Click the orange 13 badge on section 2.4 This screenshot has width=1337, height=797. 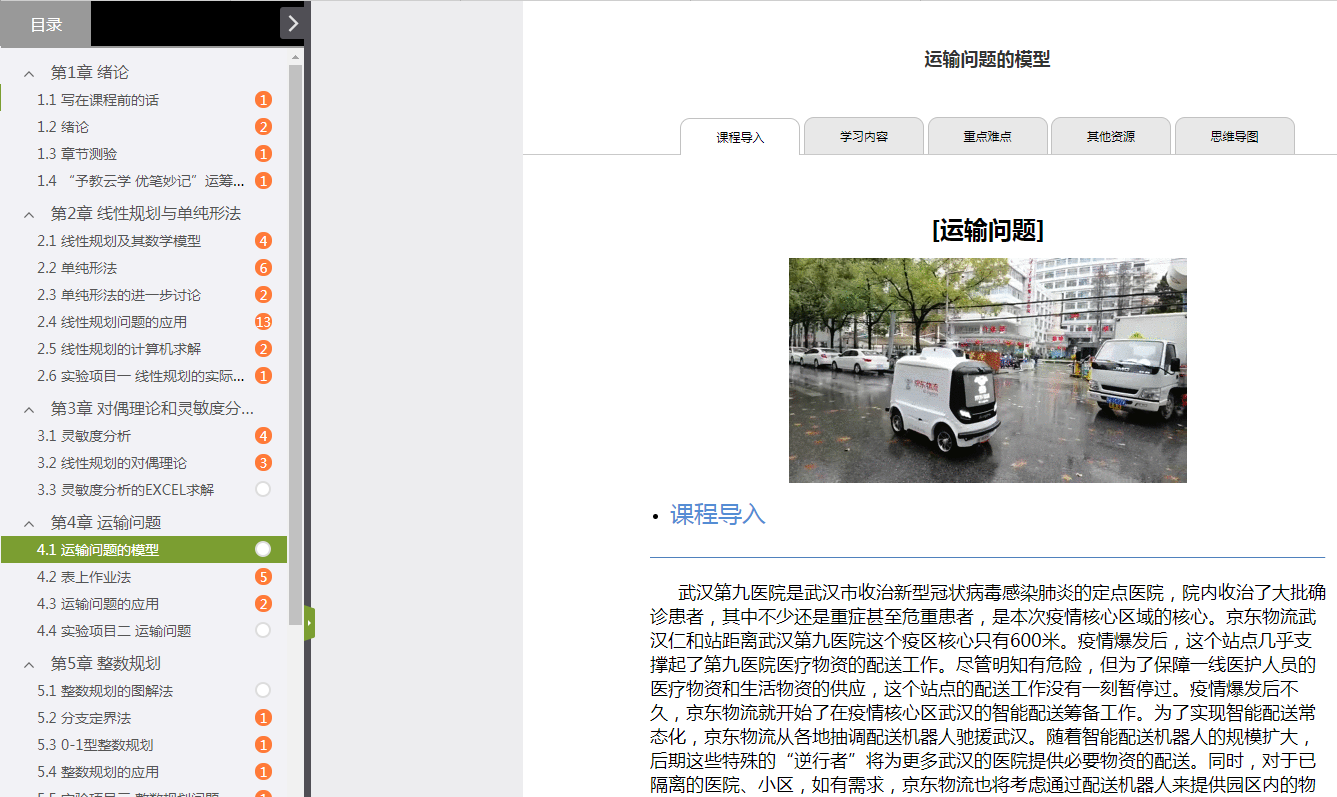coord(263,322)
